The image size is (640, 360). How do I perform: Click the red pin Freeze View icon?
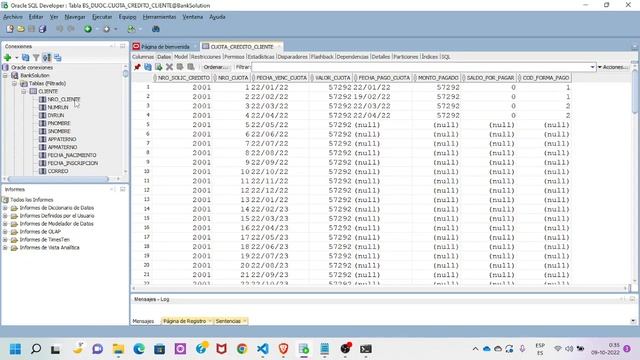pyautogui.click(x=137, y=67)
